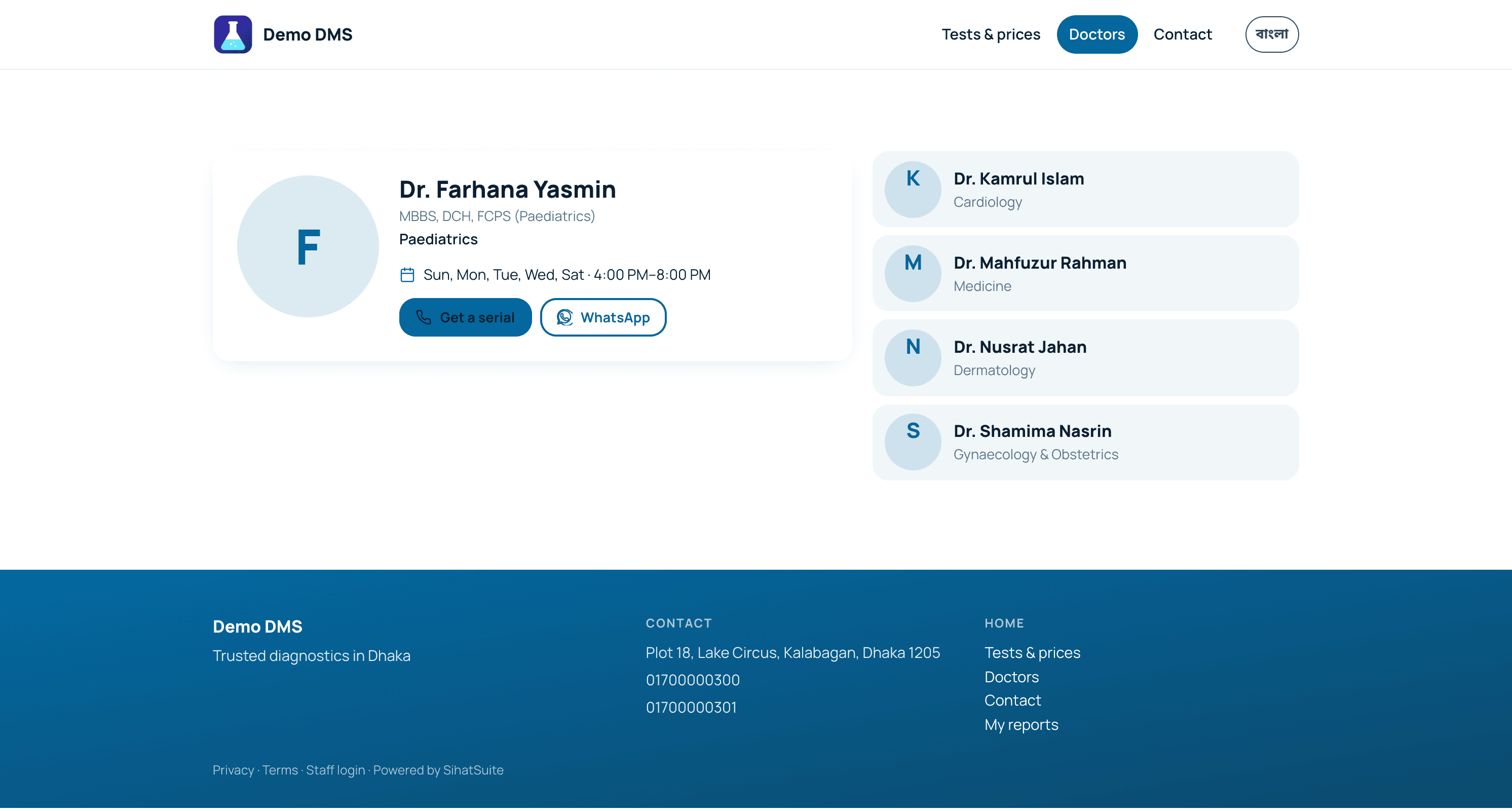This screenshot has width=1512, height=811.
Task: Open Dr. Mahfuzur Rahman's profile
Action: click(1085, 274)
